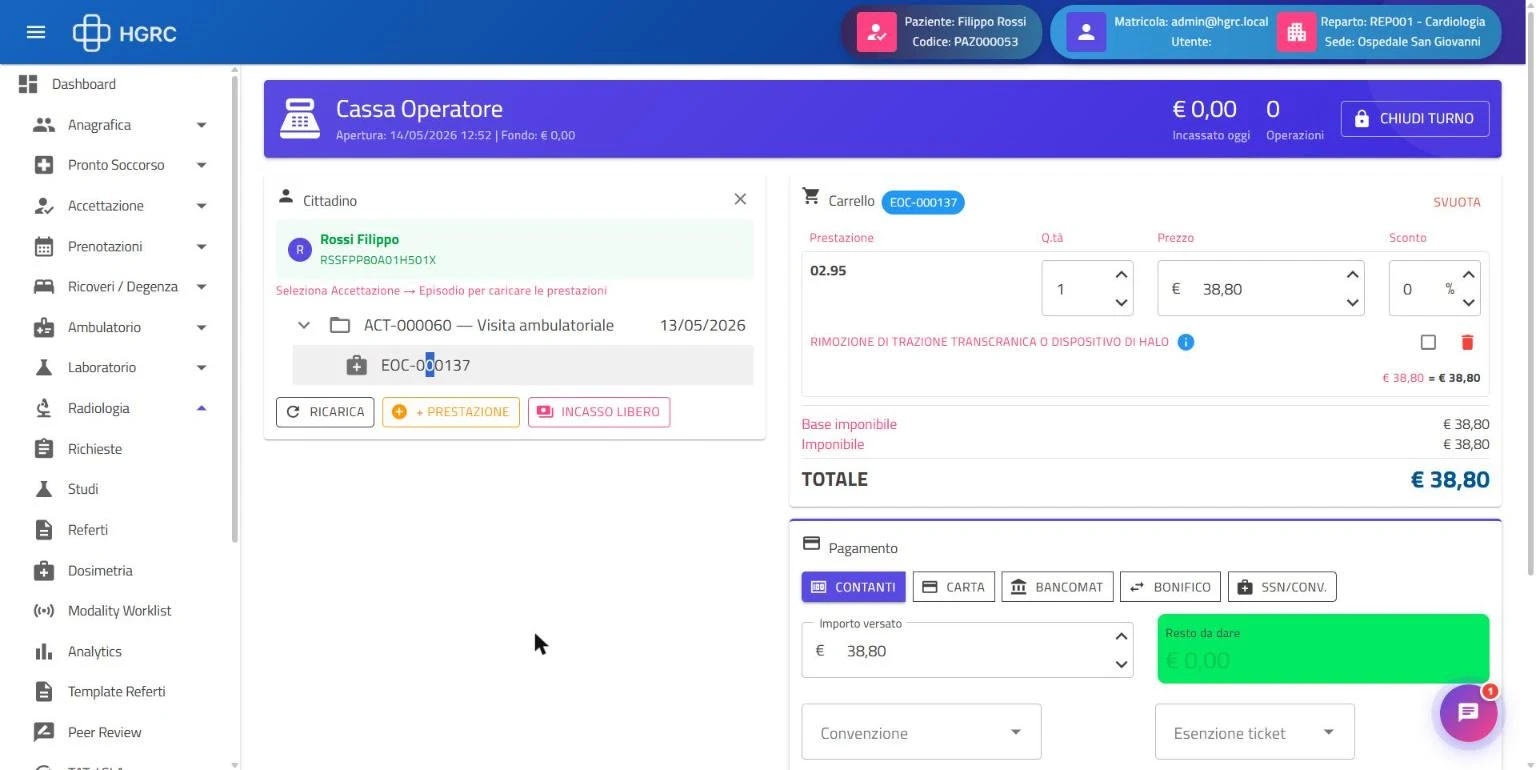Viewport: 1536px width, 770px height.
Task: Click the Chiudi Turno button
Action: [x=1415, y=118]
